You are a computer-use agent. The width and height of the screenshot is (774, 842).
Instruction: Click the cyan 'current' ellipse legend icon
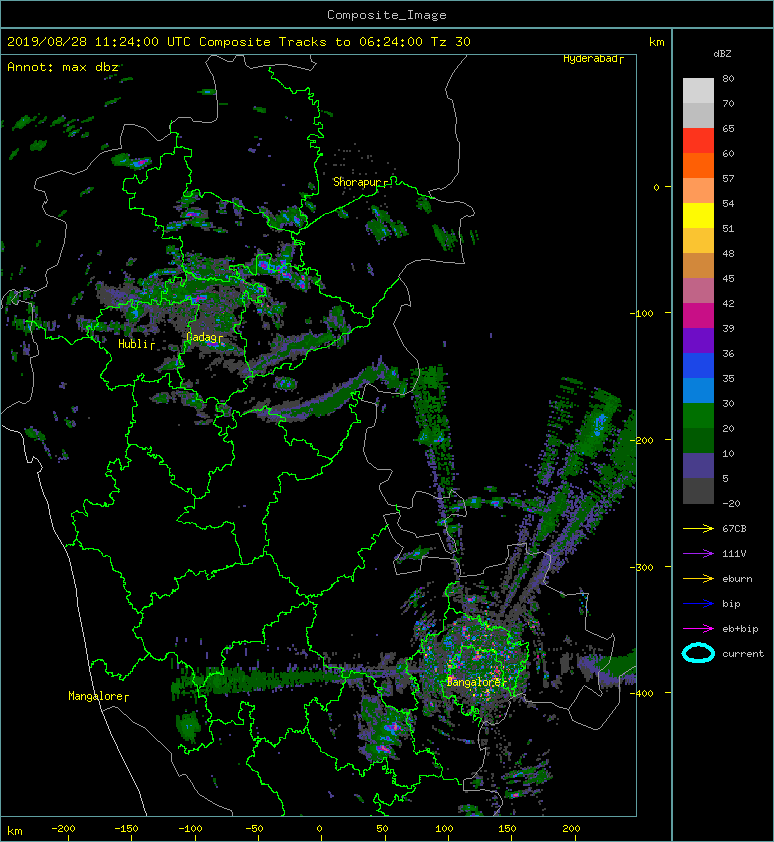(698, 653)
